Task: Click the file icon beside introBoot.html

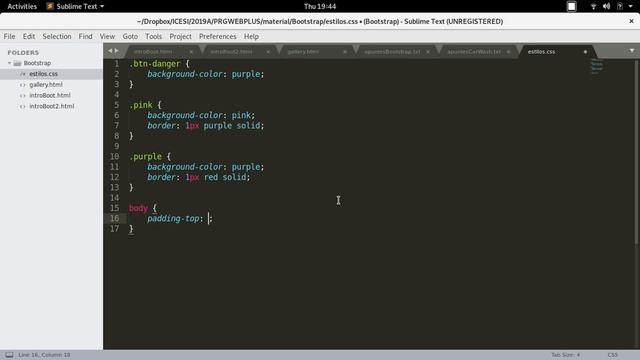Action: coord(23,96)
